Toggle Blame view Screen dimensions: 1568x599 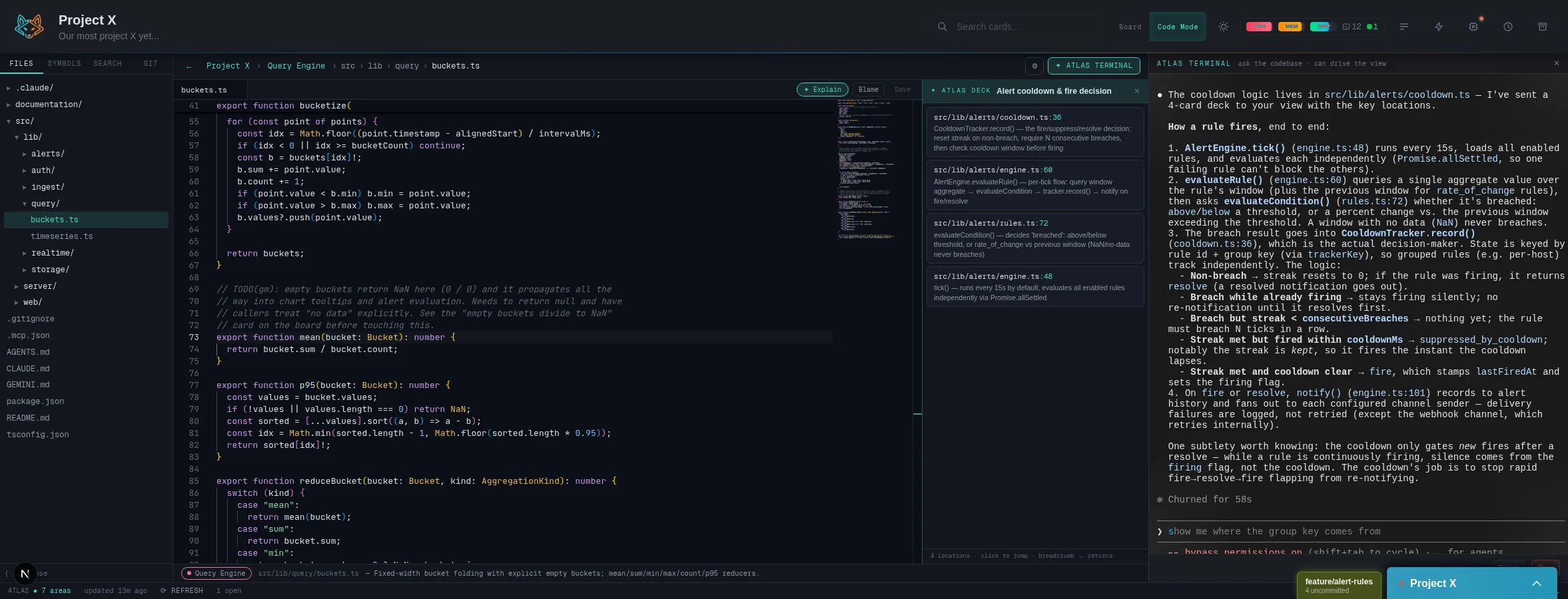pos(869,90)
